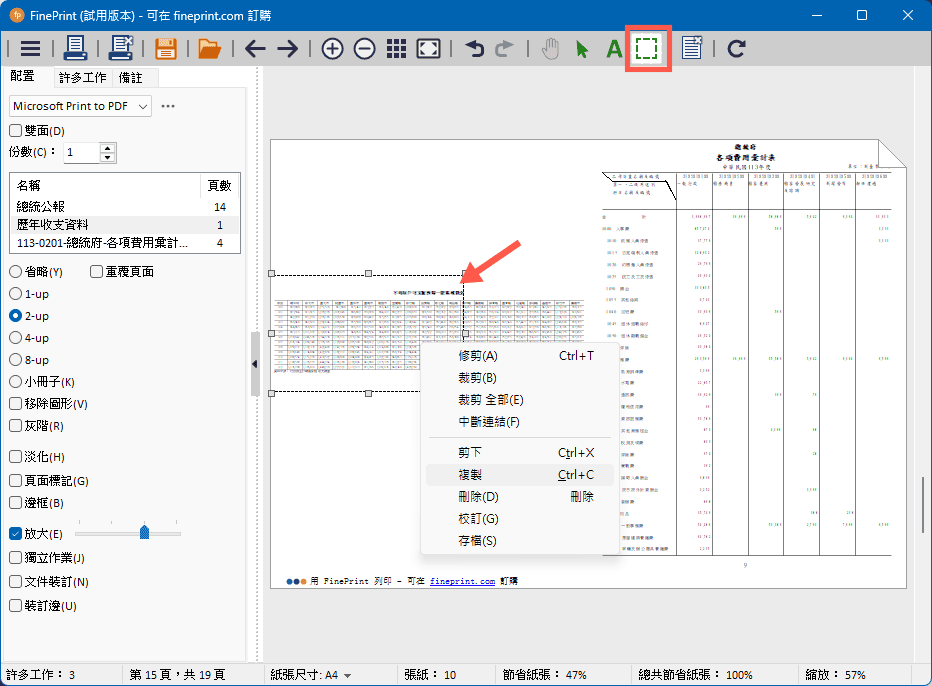932x686 pixels.
Task: Click the open folder icon
Action: [x=209, y=48]
